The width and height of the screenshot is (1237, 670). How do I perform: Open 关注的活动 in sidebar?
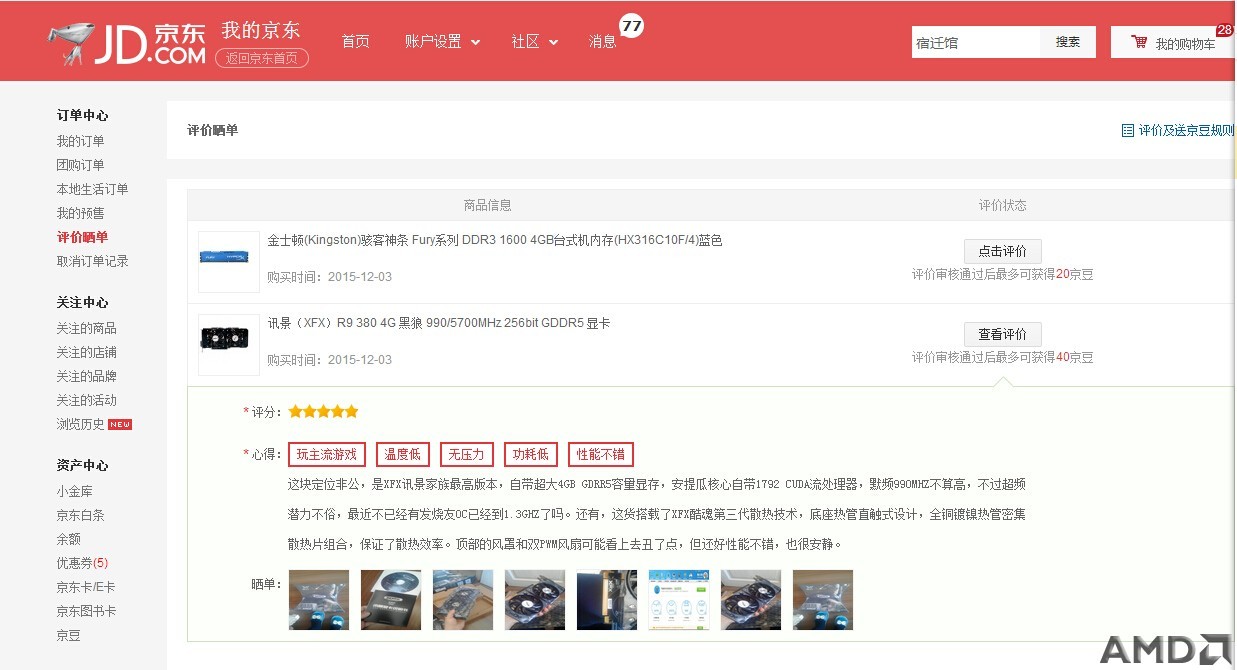click(x=86, y=400)
